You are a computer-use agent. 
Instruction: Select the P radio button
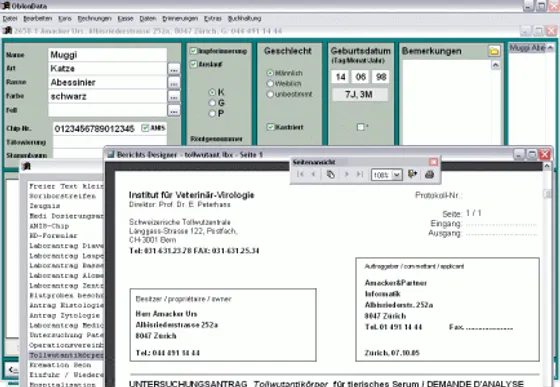pyautogui.click(x=212, y=114)
